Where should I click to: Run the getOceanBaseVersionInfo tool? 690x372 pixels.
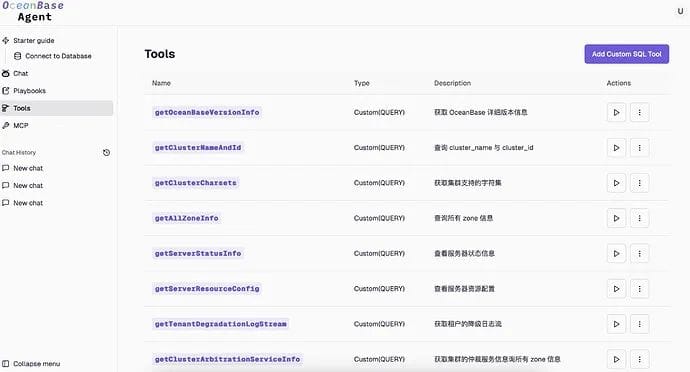pos(616,112)
